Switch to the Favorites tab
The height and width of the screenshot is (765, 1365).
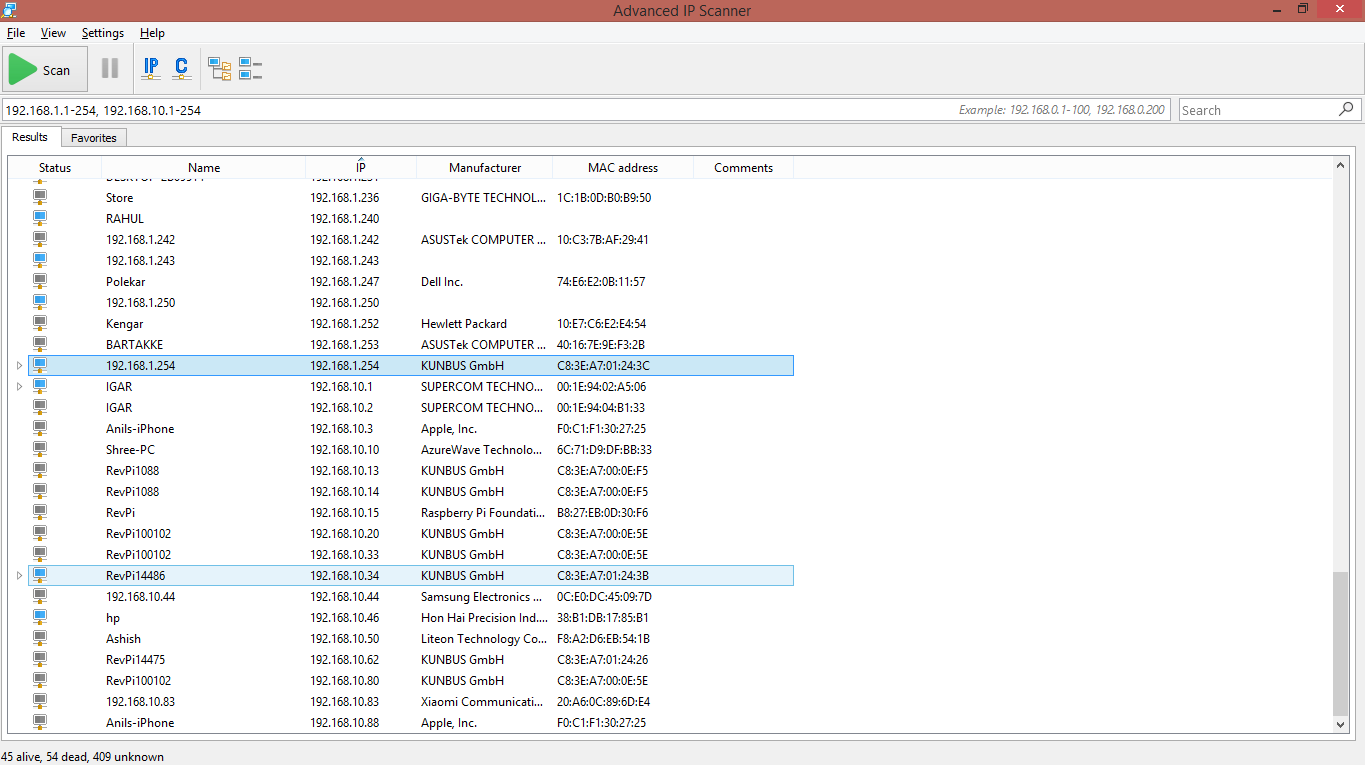point(94,138)
